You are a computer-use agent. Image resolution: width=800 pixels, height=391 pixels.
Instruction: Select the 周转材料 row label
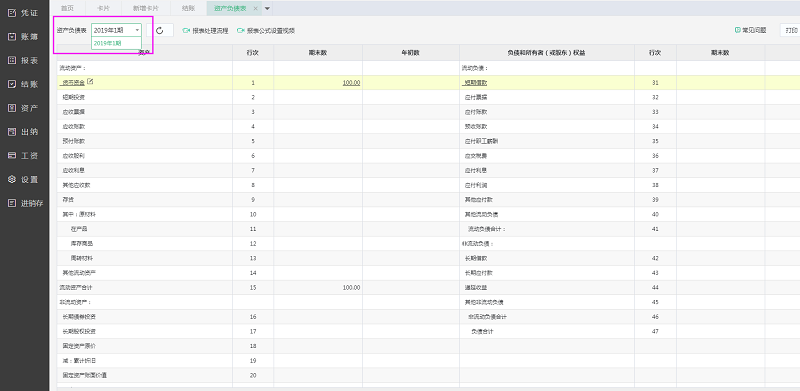[x=82, y=258]
